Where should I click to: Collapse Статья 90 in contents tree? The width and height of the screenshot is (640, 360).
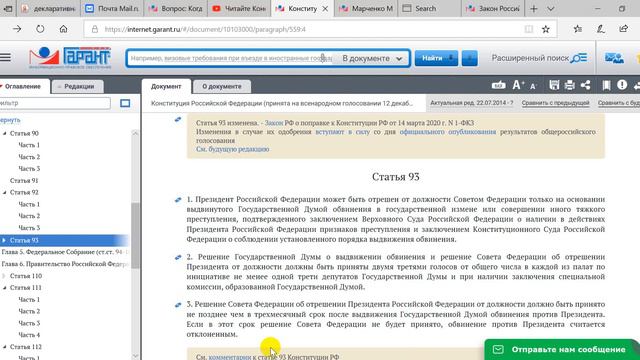pos(5,133)
